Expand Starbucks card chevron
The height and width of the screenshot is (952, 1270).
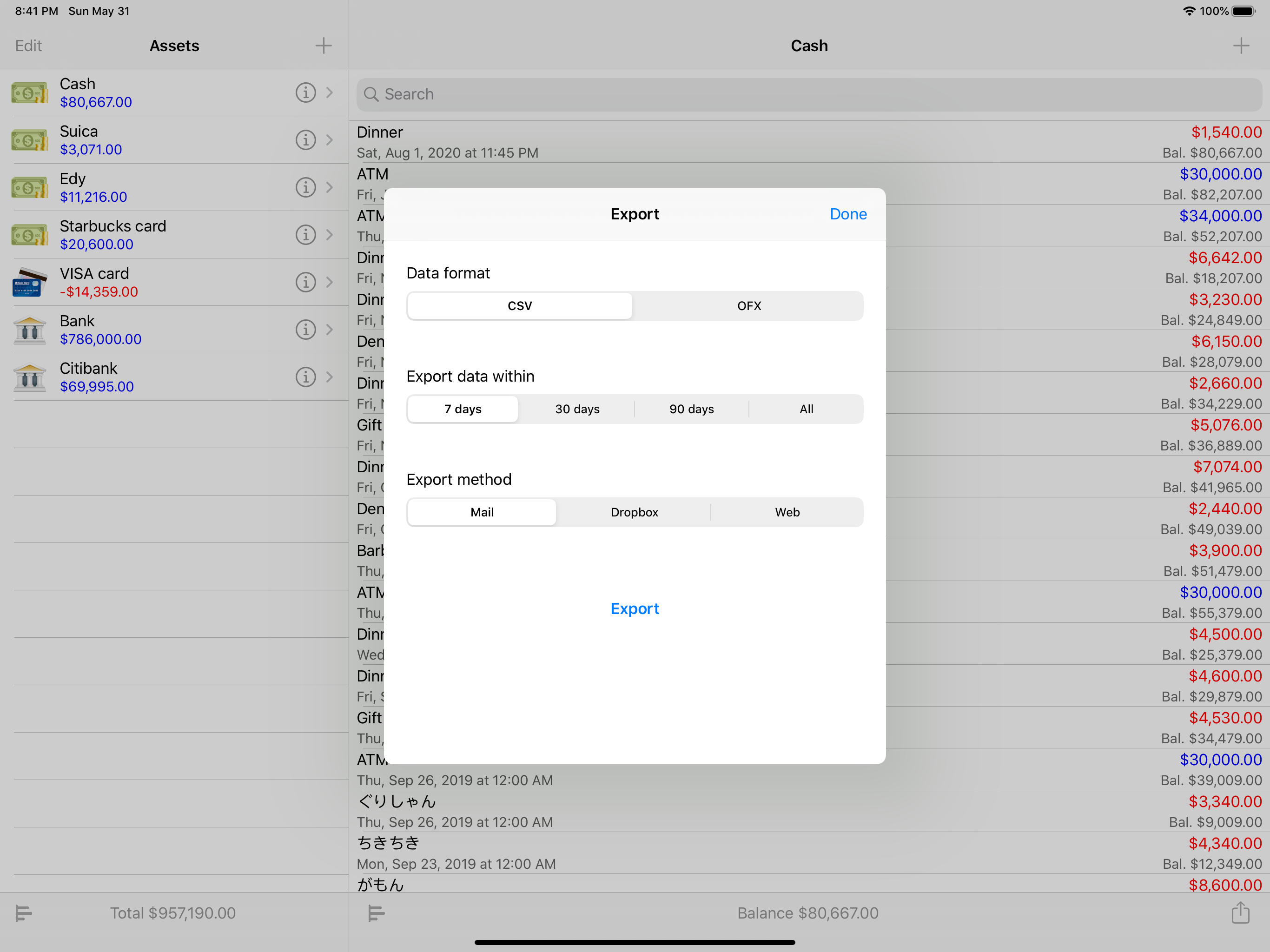(330, 235)
